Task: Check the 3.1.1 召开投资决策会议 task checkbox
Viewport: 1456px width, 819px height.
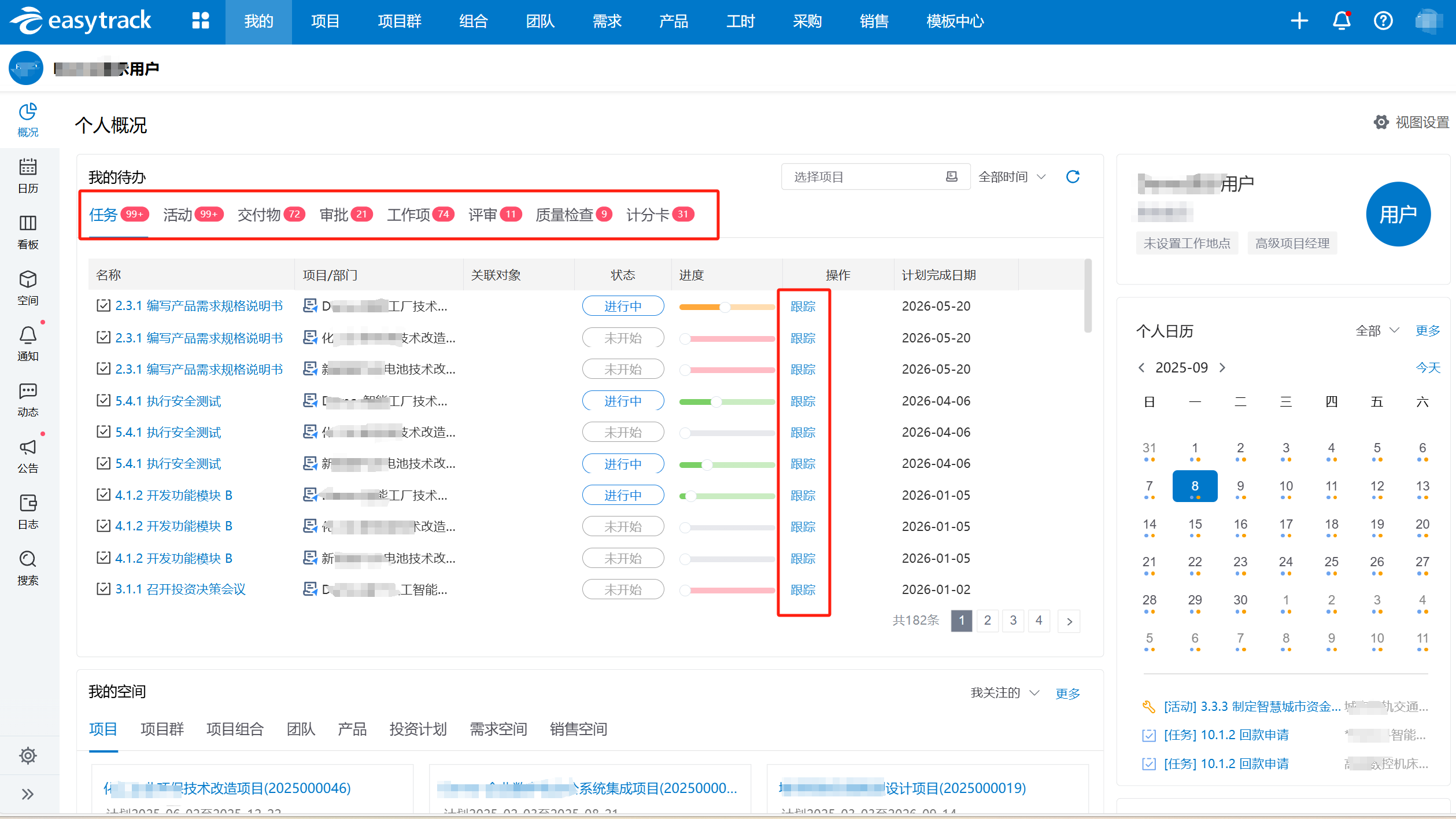Action: coord(104,589)
